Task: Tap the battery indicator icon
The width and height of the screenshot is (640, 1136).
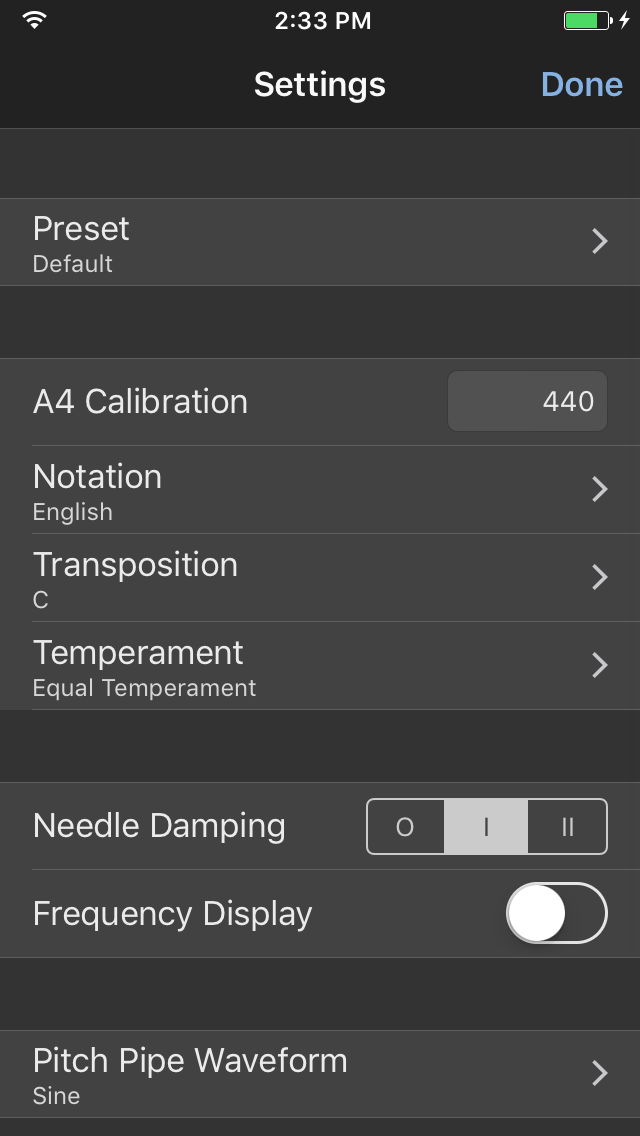Action: coord(588,20)
